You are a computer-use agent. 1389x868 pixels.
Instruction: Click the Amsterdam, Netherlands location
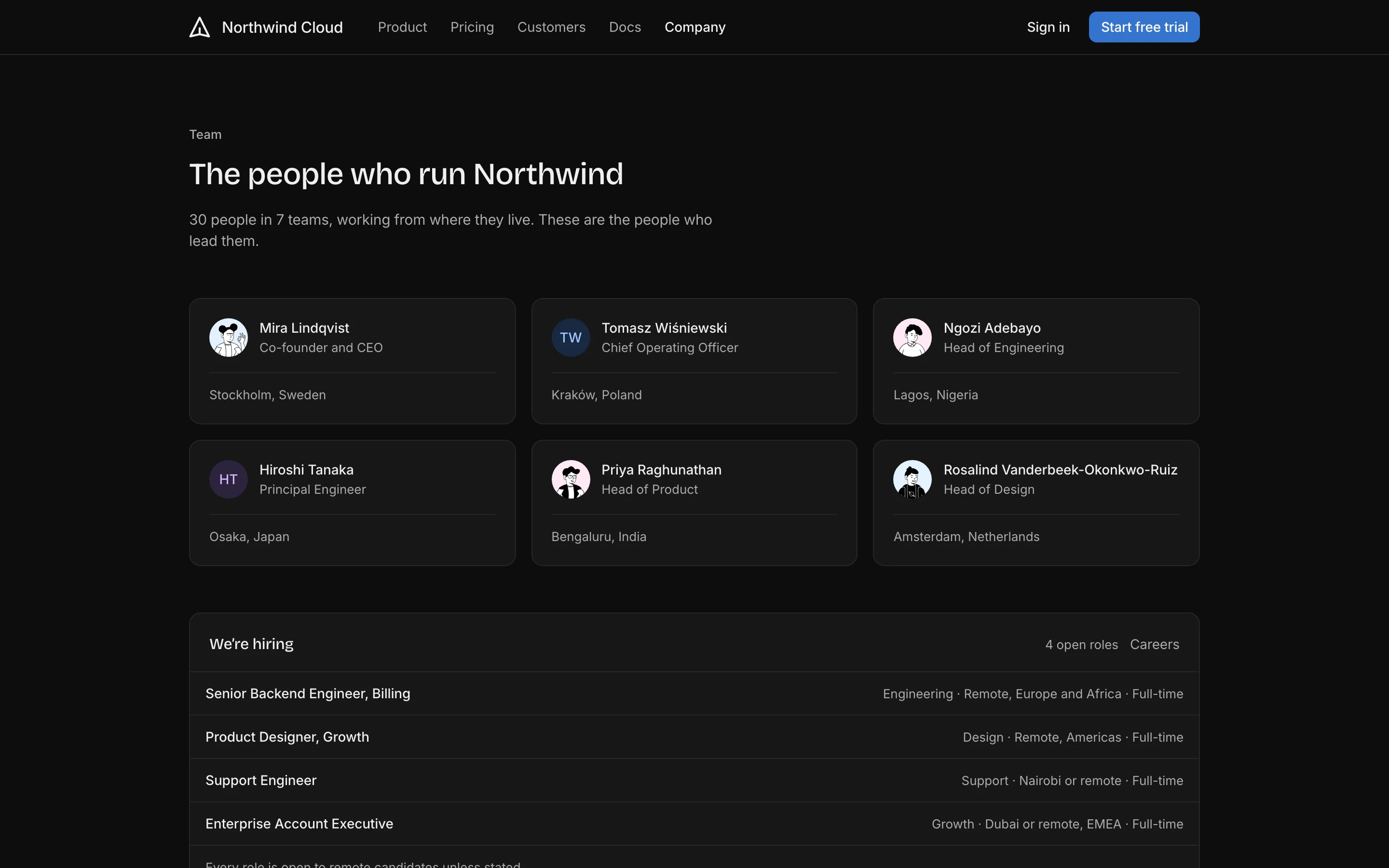tap(966, 537)
